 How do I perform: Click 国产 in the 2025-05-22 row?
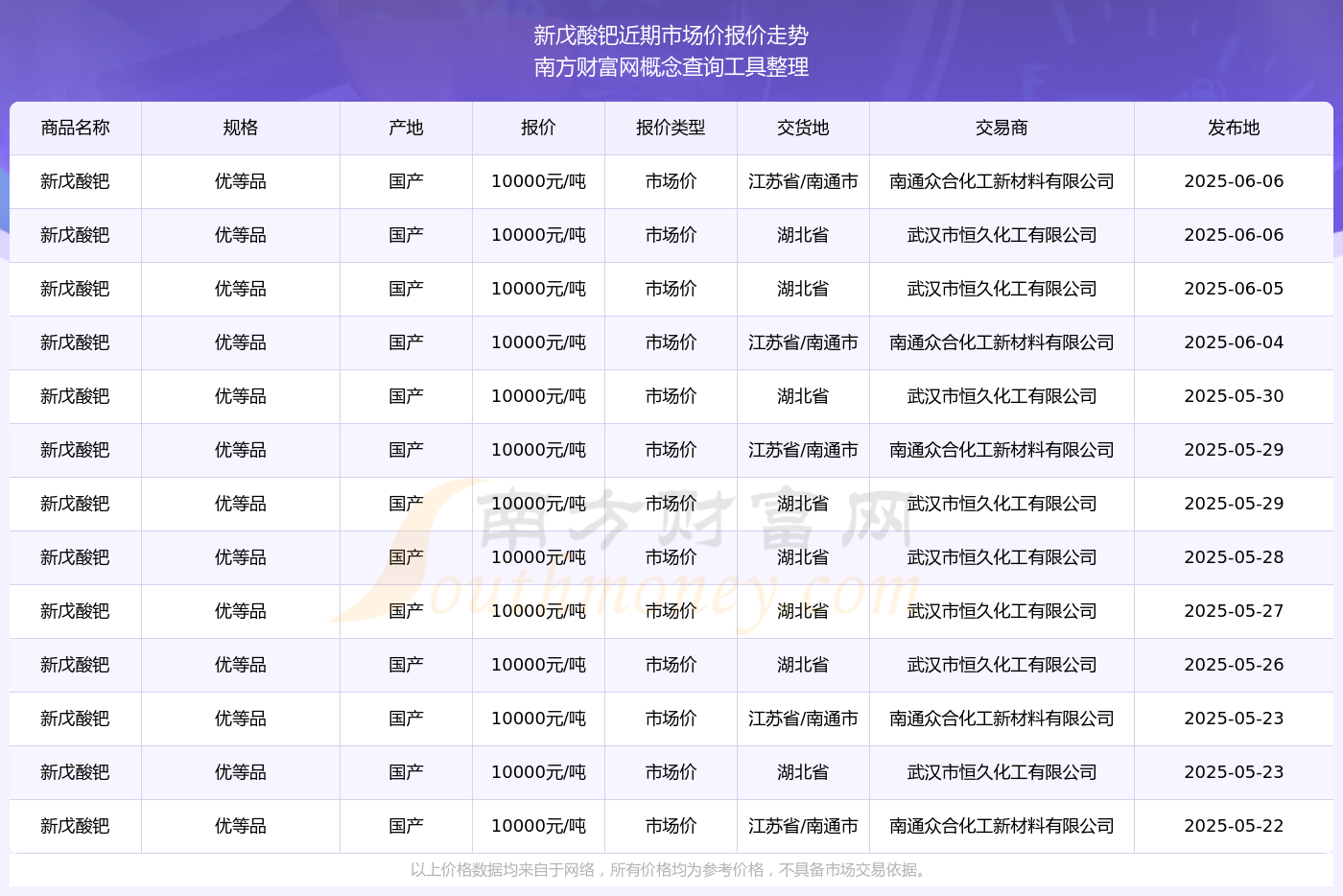coord(406,826)
